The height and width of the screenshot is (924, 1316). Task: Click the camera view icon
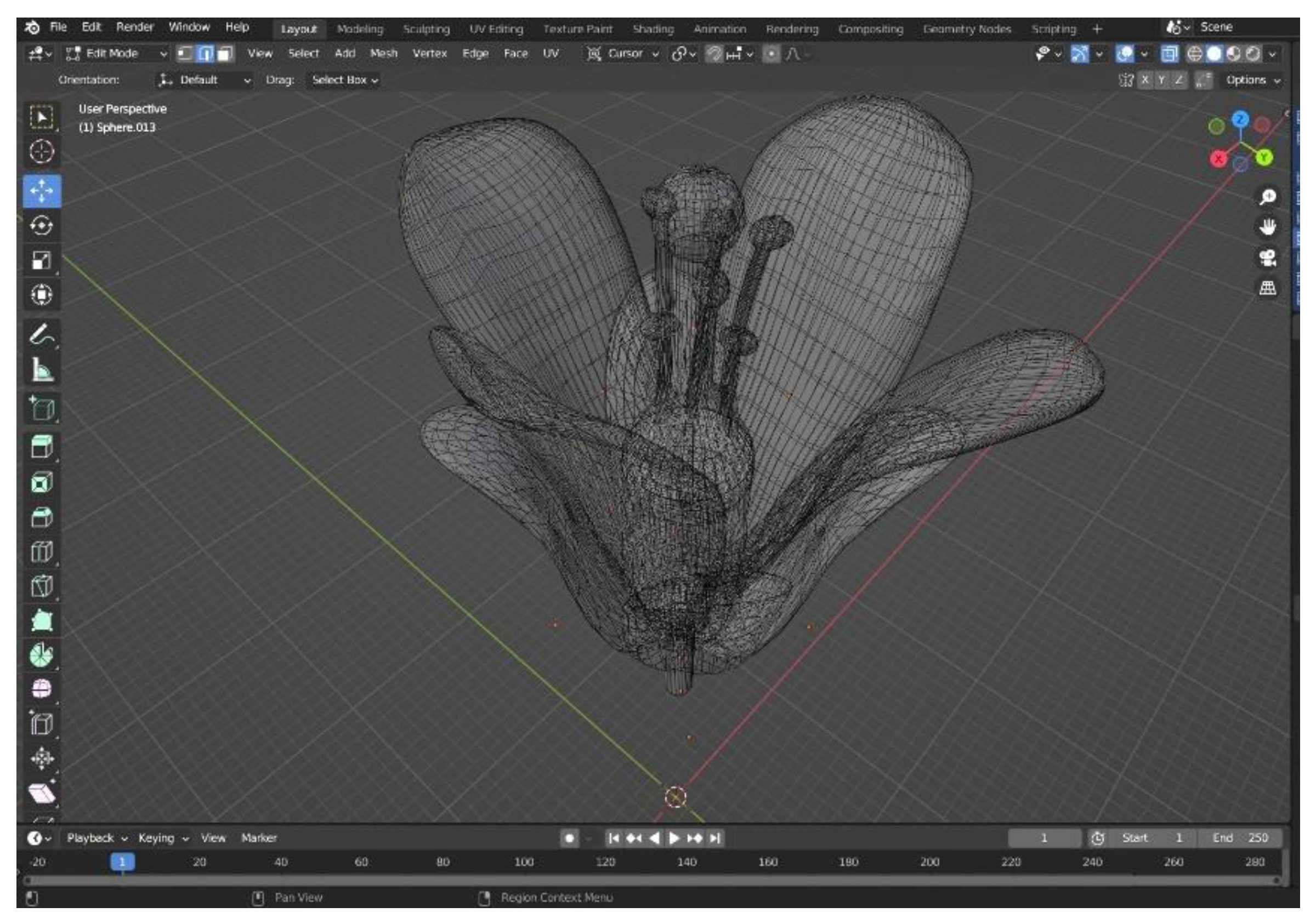pos(1267,258)
